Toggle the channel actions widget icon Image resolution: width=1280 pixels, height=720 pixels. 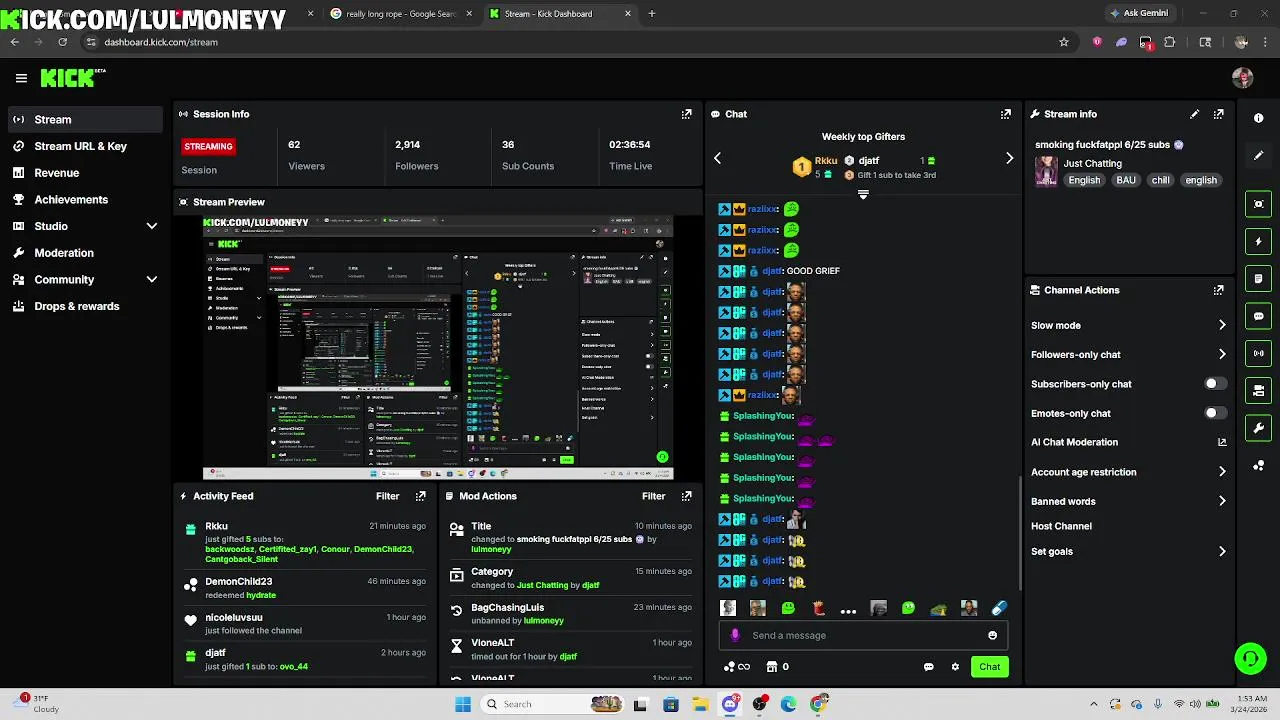(1258, 391)
